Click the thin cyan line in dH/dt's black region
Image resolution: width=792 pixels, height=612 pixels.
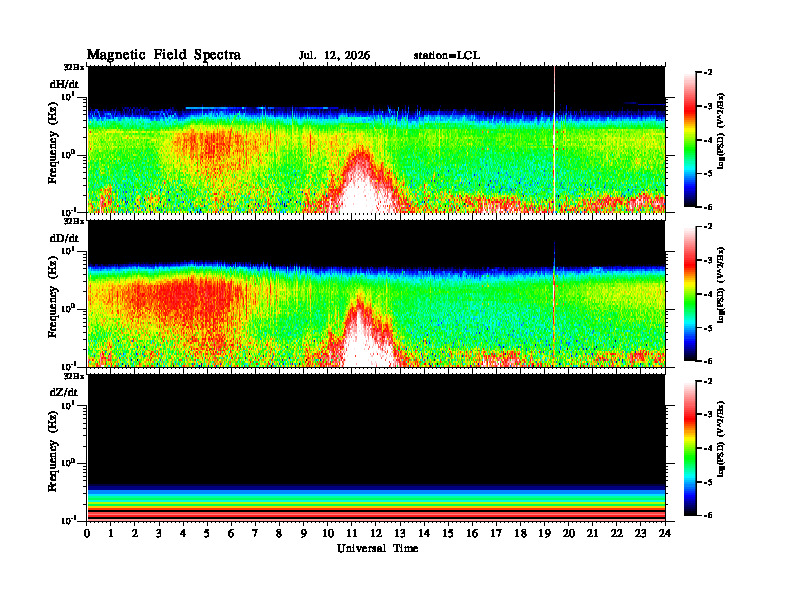262,108
